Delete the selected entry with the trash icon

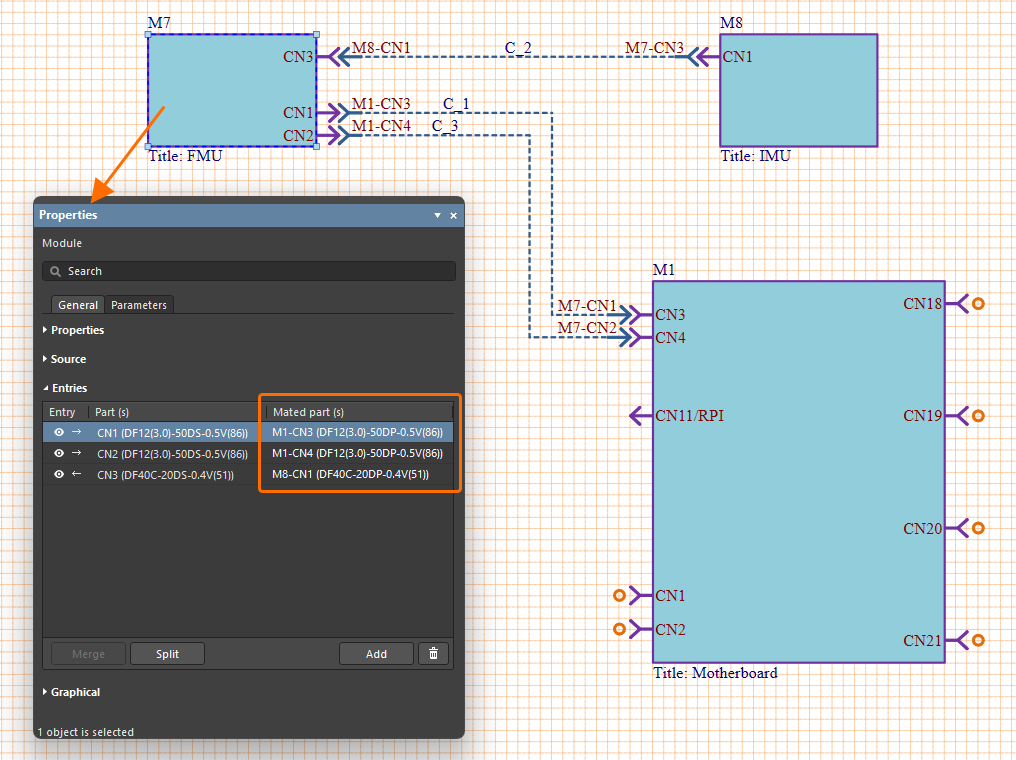pos(433,654)
